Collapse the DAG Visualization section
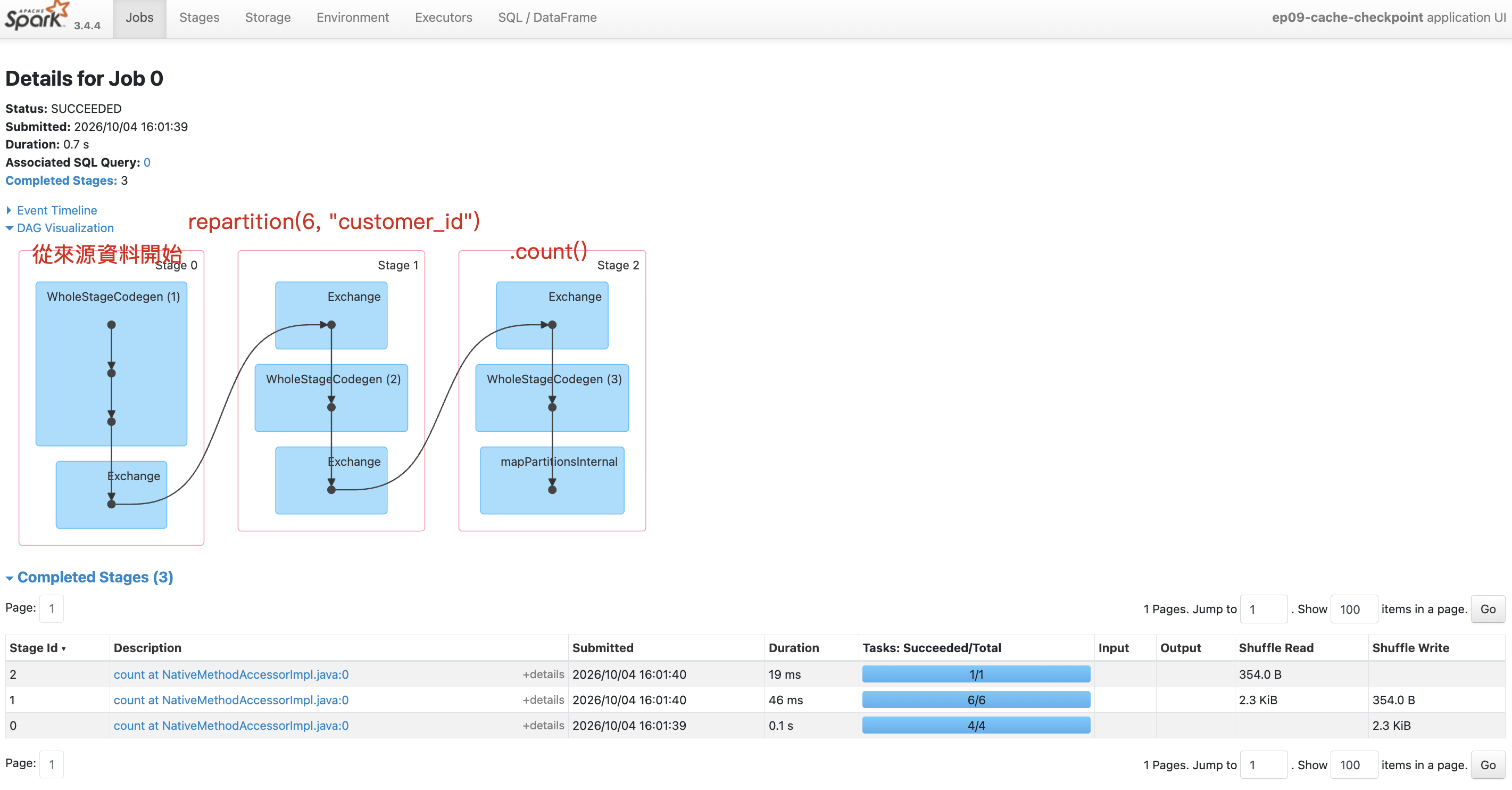Viewport: 1512px width, 790px height. (64, 228)
